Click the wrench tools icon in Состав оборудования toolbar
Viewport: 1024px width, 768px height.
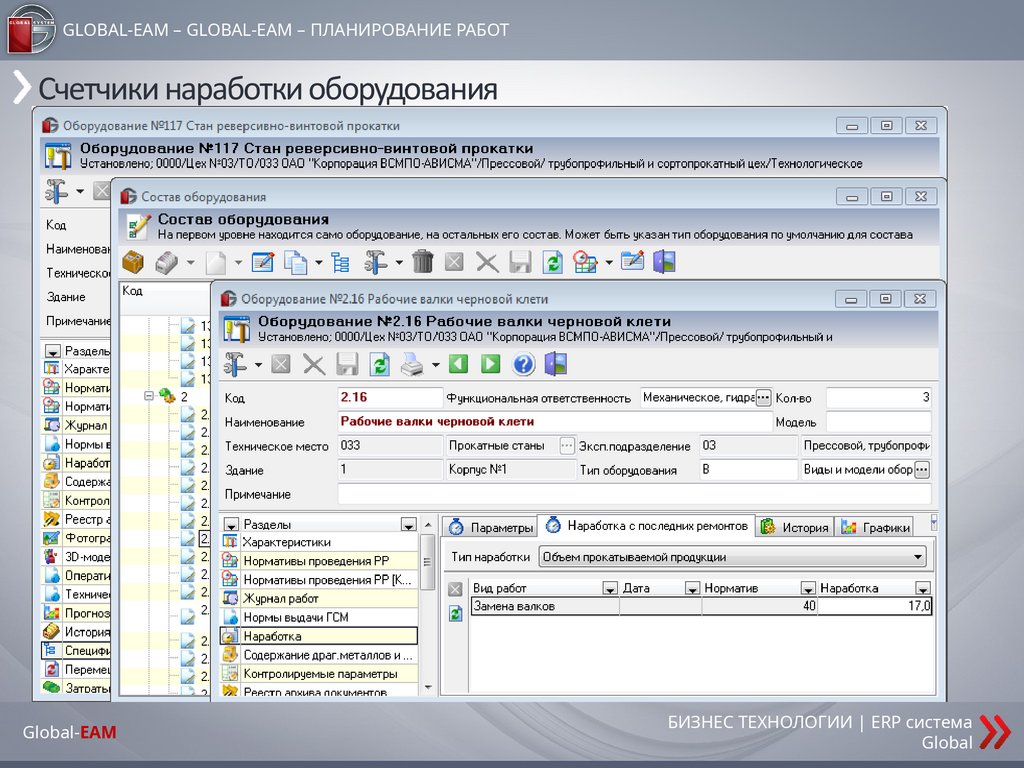[376, 263]
